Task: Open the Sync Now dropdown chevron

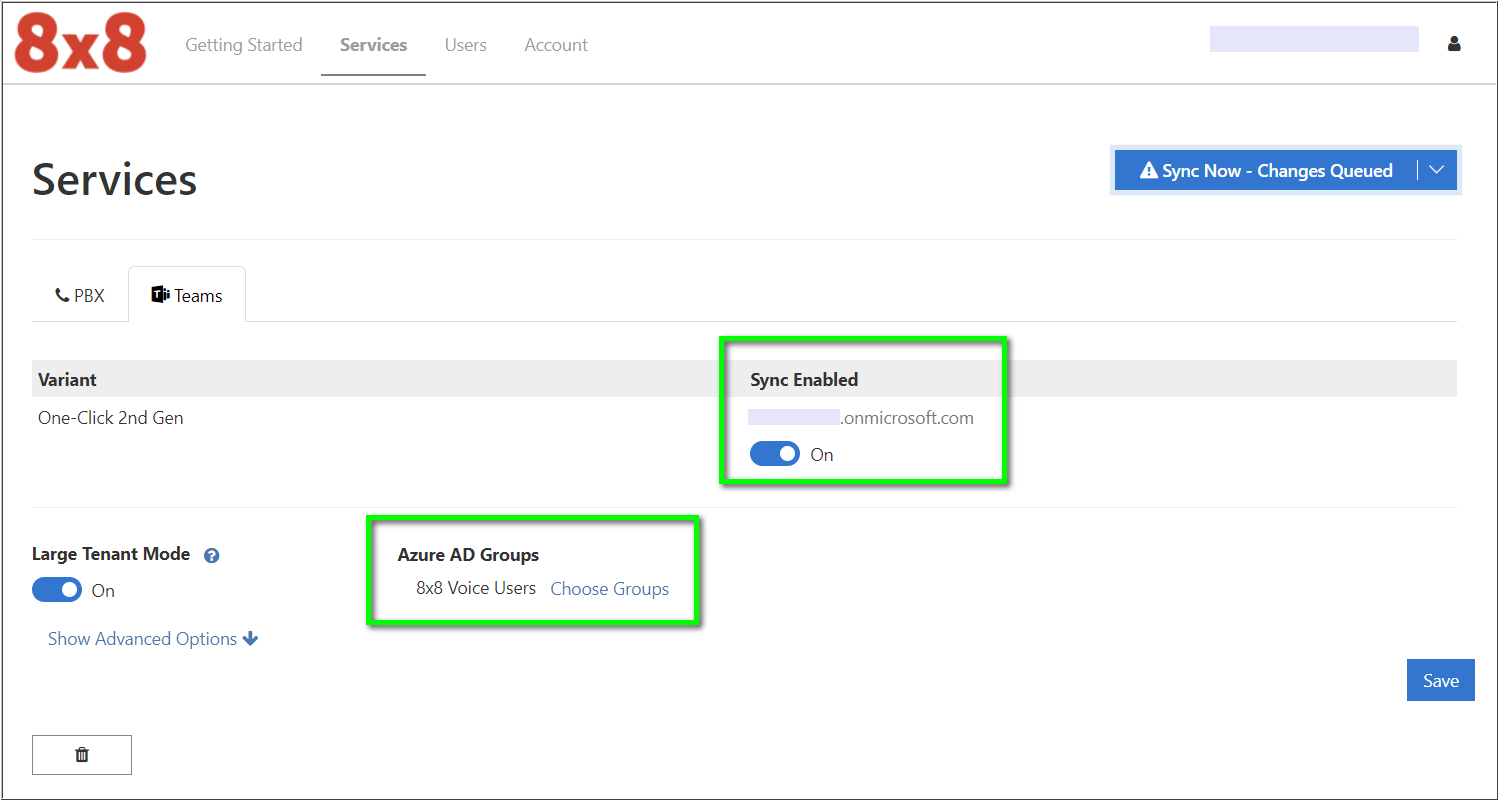Action: coord(1437,170)
